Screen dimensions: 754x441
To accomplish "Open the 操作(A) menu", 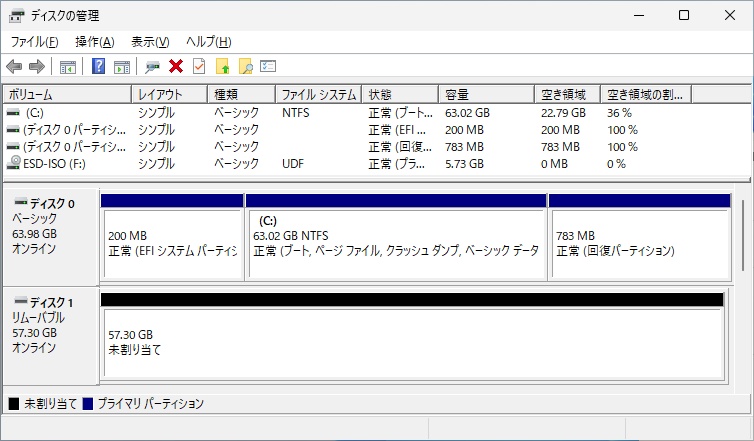I will [95, 42].
